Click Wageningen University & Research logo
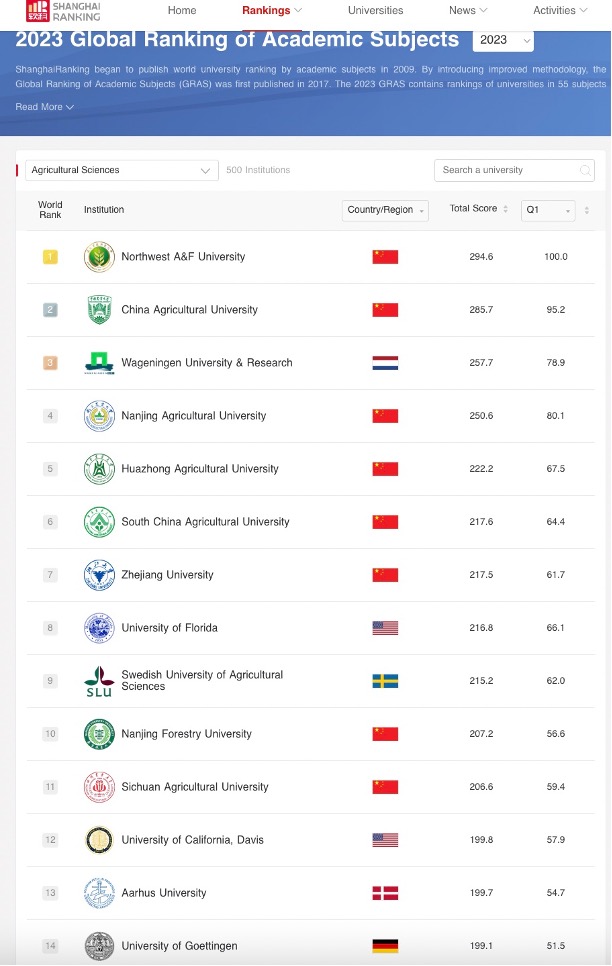This screenshot has width=612, height=966. [x=99, y=363]
